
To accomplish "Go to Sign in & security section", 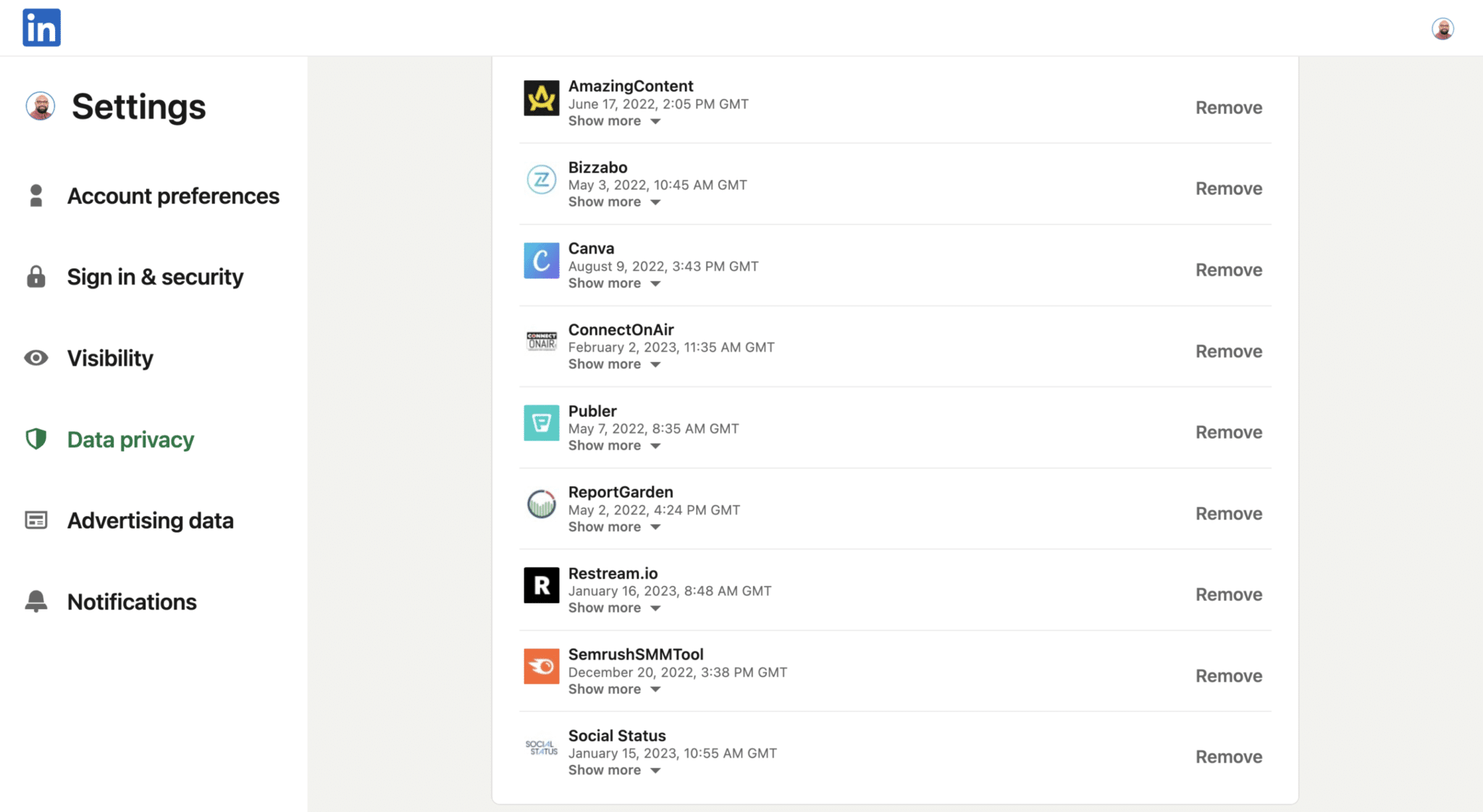I will [x=155, y=276].
